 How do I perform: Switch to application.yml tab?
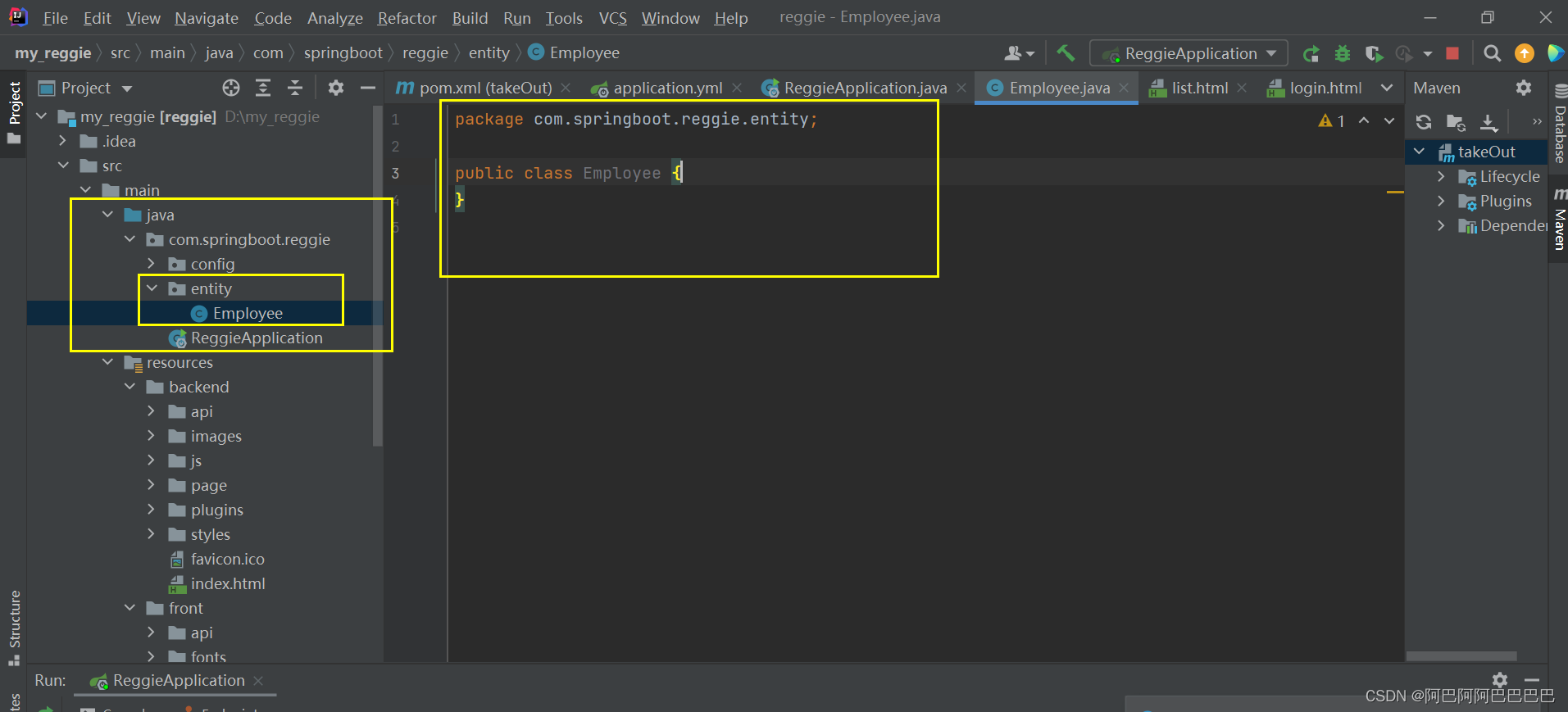click(x=667, y=88)
